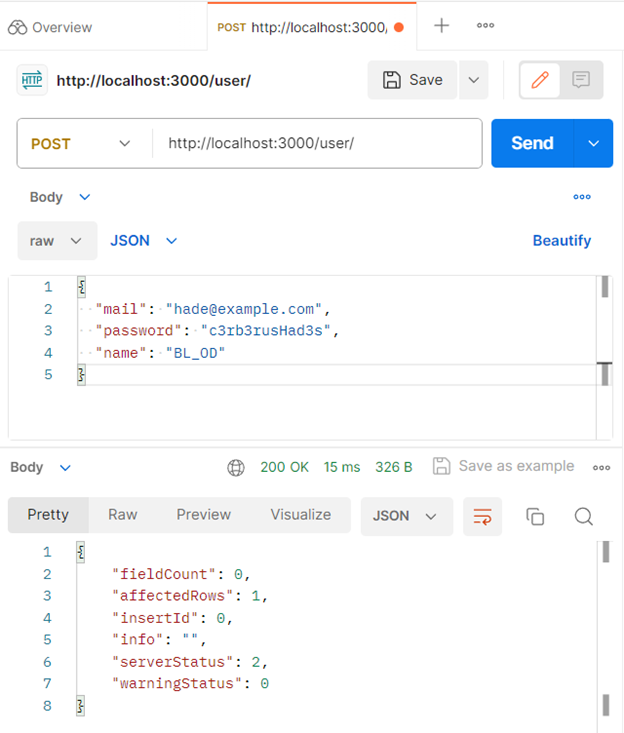Select the Raw response view tab
The image size is (624, 733).
coord(123,515)
